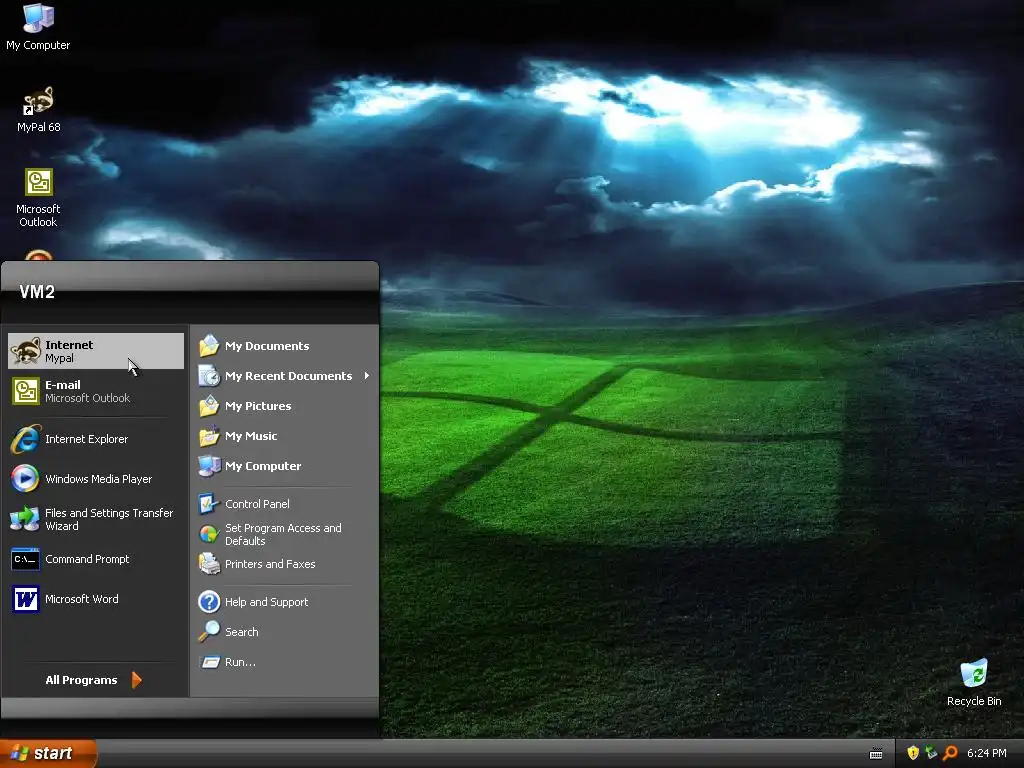Open Command Prompt from the start menu
This screenshot has width=1024, height=768.
[x=96, y=559]
